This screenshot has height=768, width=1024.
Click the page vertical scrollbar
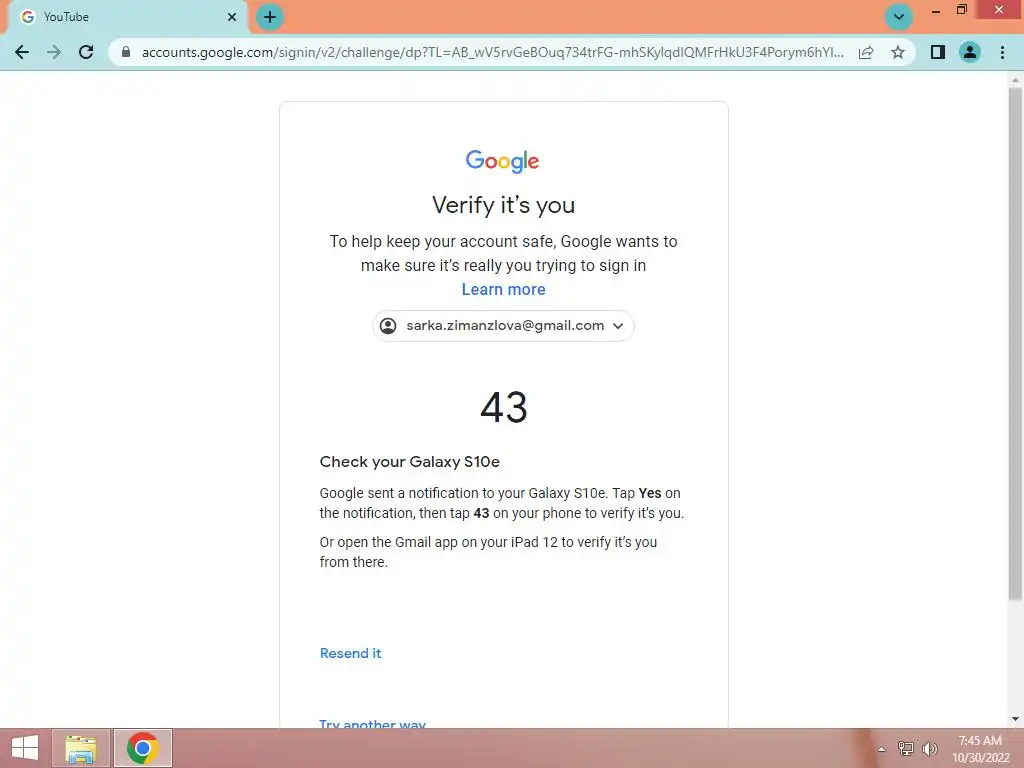[x=1015, y=344]
